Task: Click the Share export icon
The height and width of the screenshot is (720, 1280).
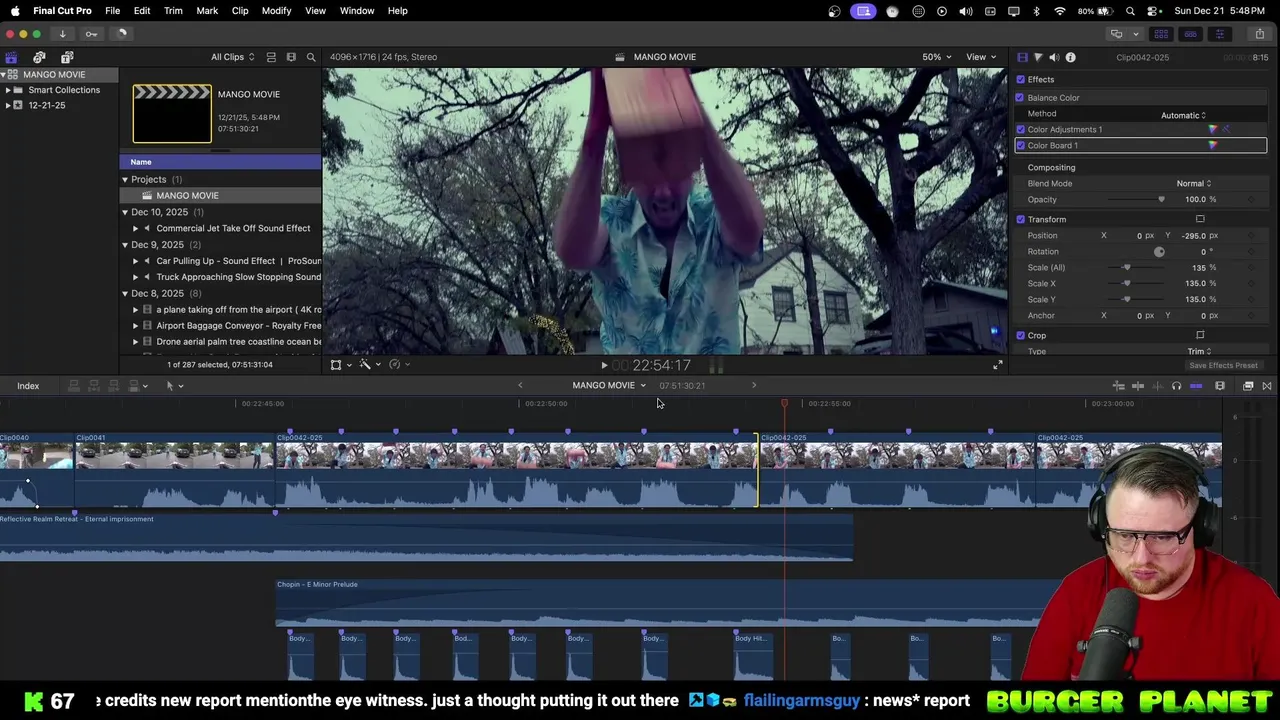Action: pos(1259,34)
